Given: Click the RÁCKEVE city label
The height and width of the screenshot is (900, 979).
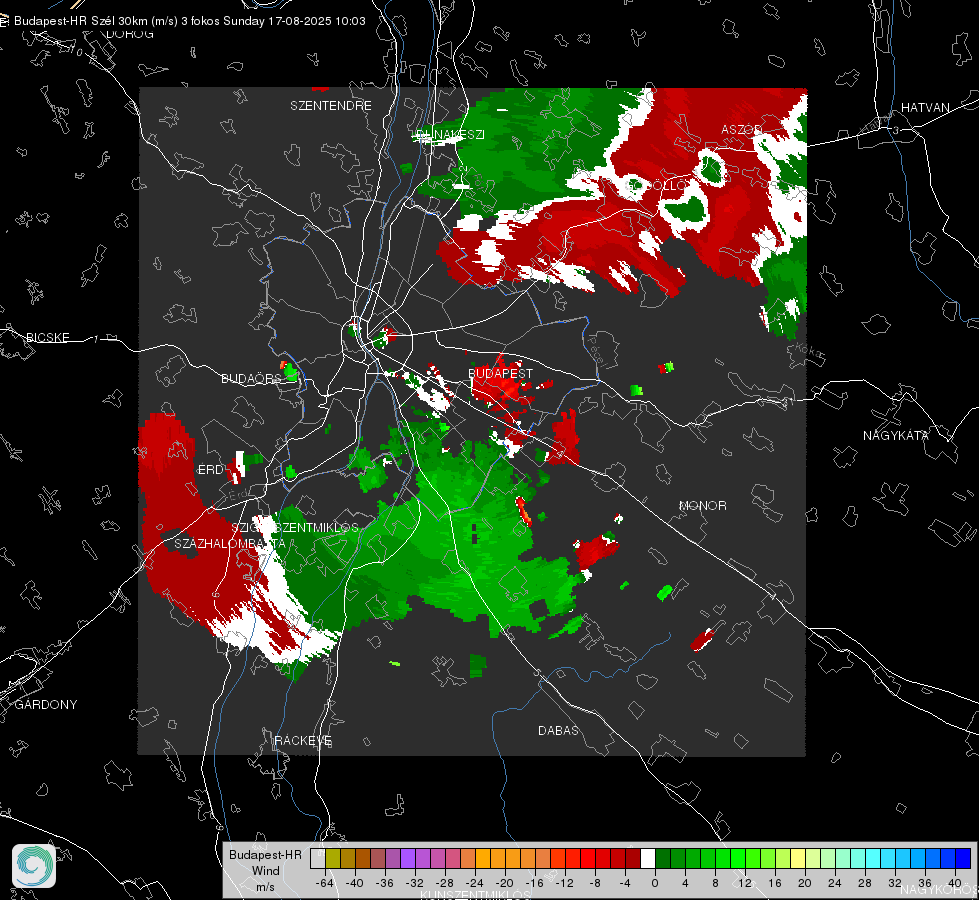Looking at the screenshot, I should (303, 741).
